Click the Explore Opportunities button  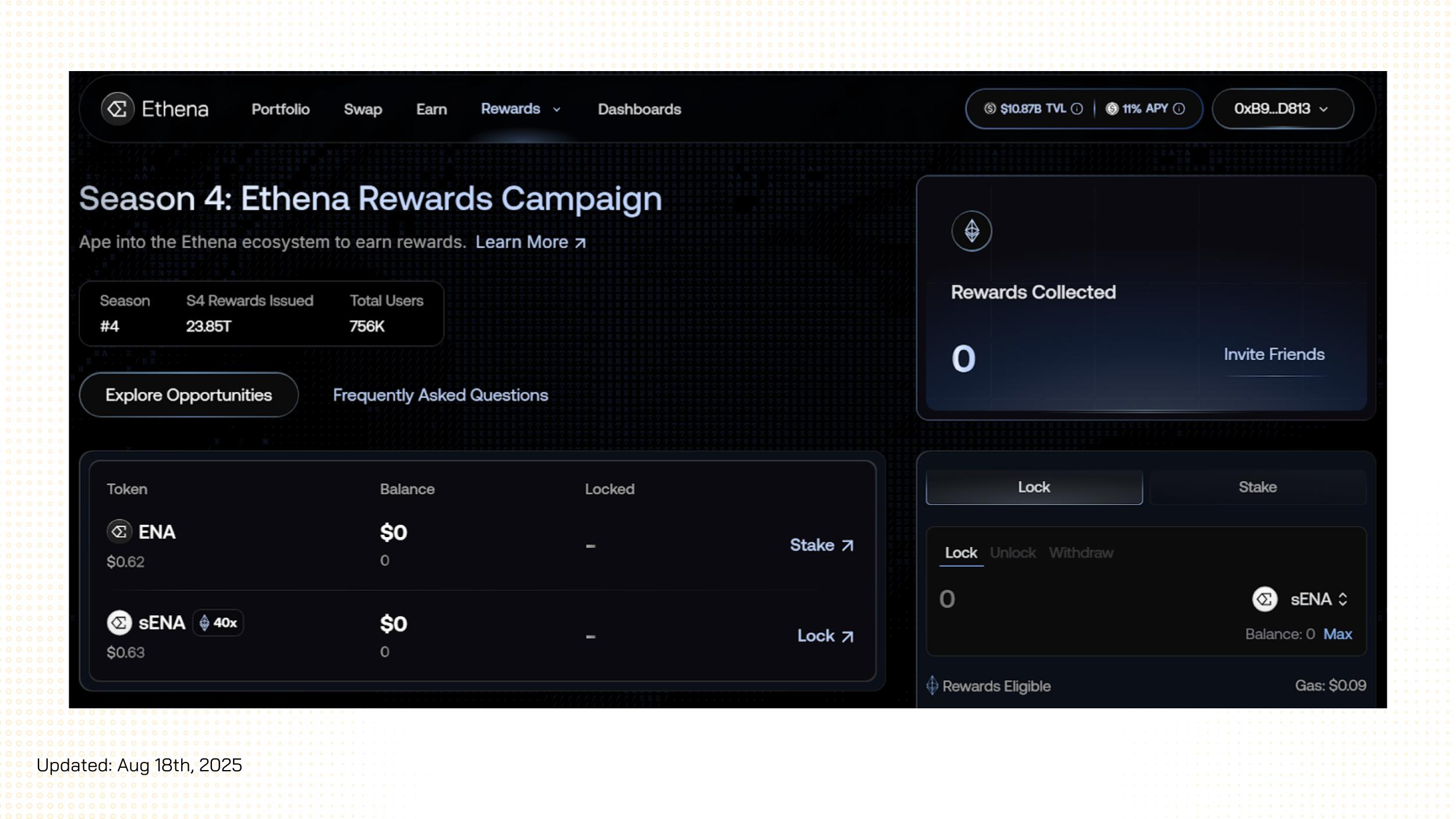click(189, 395)
